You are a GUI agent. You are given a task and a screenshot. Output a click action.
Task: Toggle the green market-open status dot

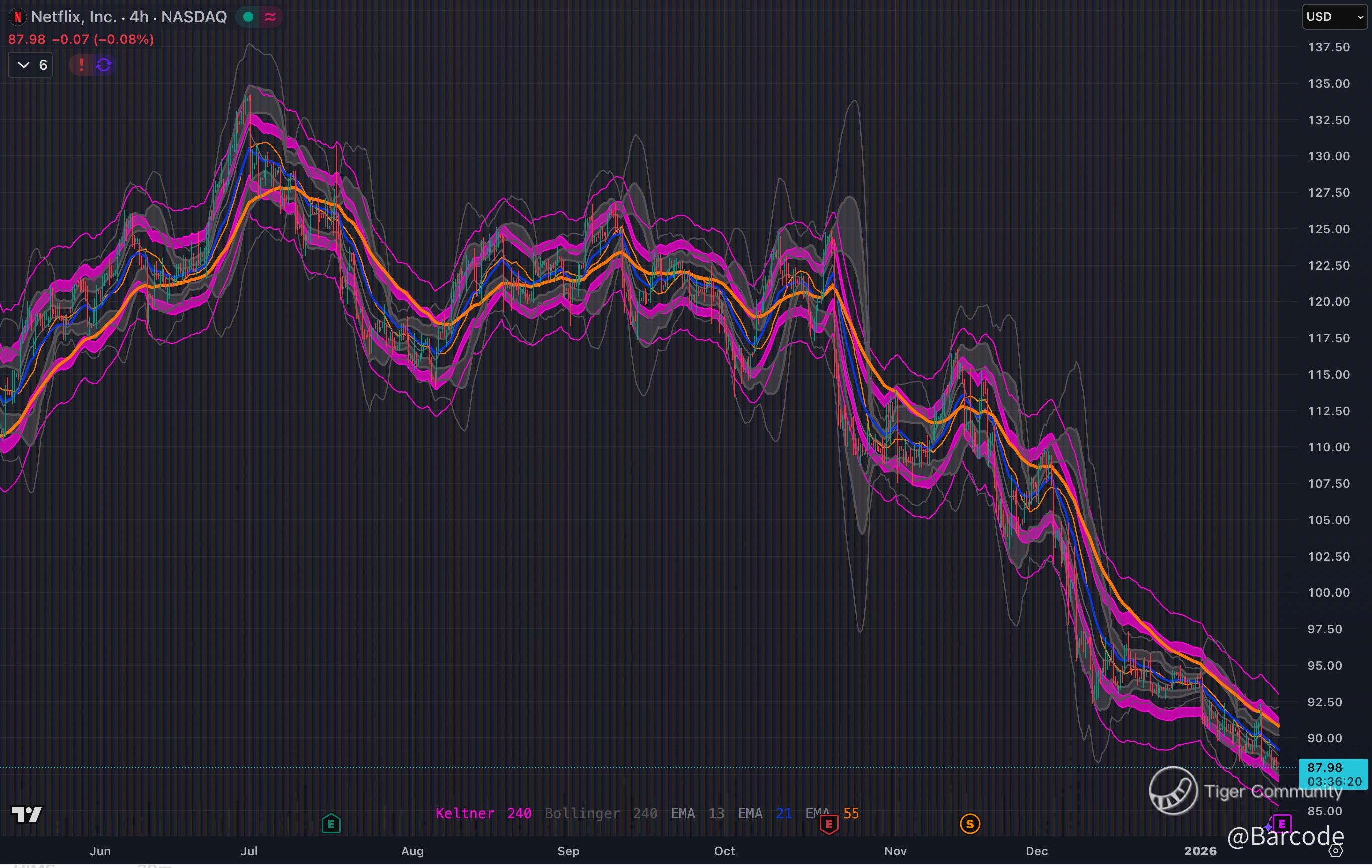coord(248,17)
